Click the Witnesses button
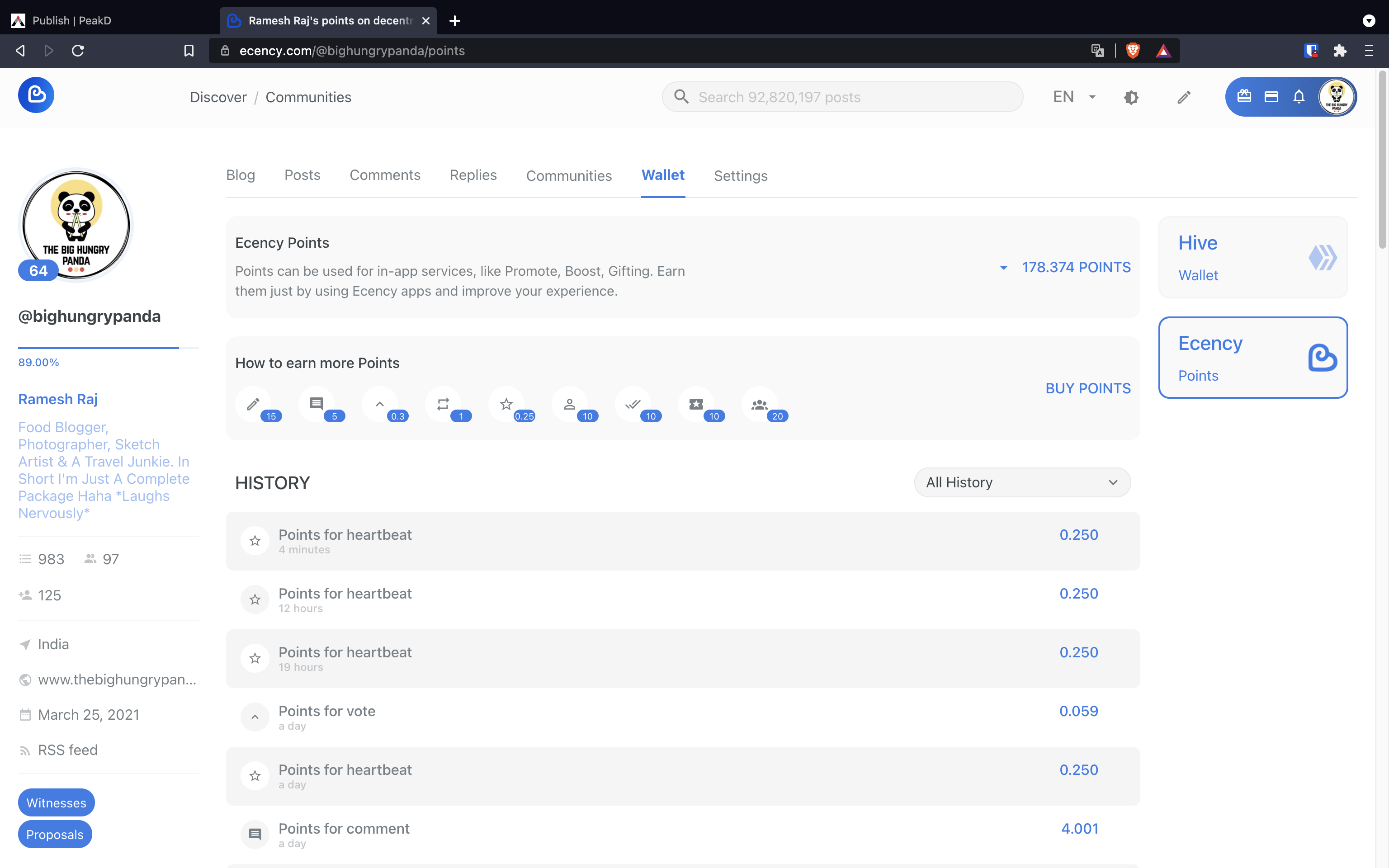 coord(56,802)
